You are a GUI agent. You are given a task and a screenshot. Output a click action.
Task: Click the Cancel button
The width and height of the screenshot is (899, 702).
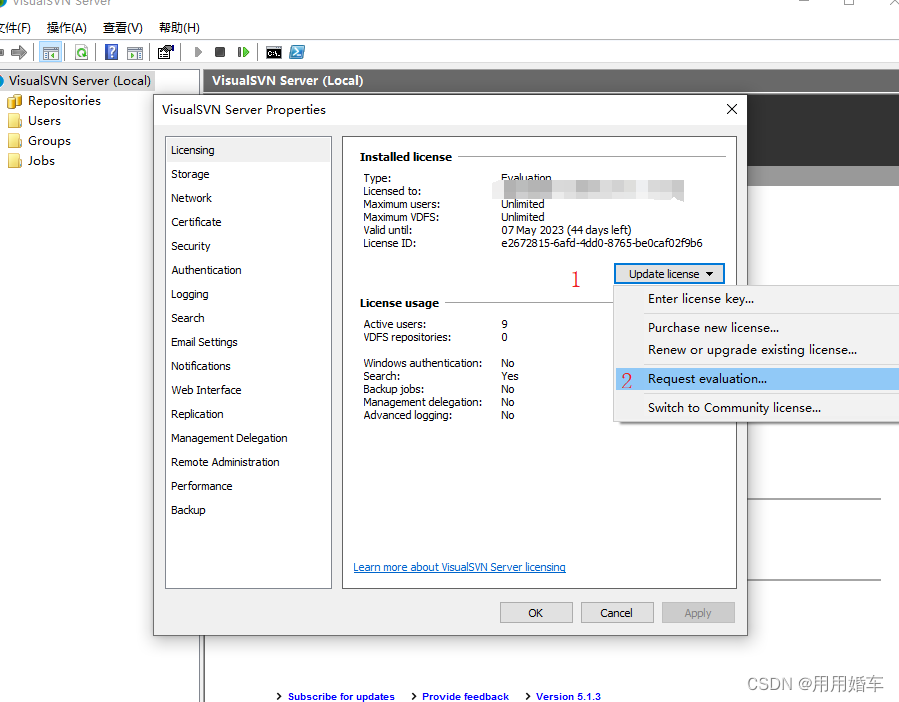(617, 613)
